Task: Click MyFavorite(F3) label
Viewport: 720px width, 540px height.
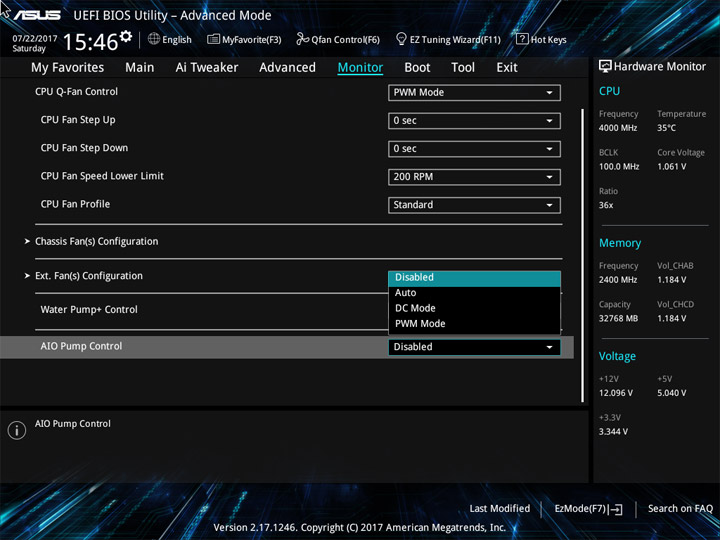Action: click(x=252, y=40)
